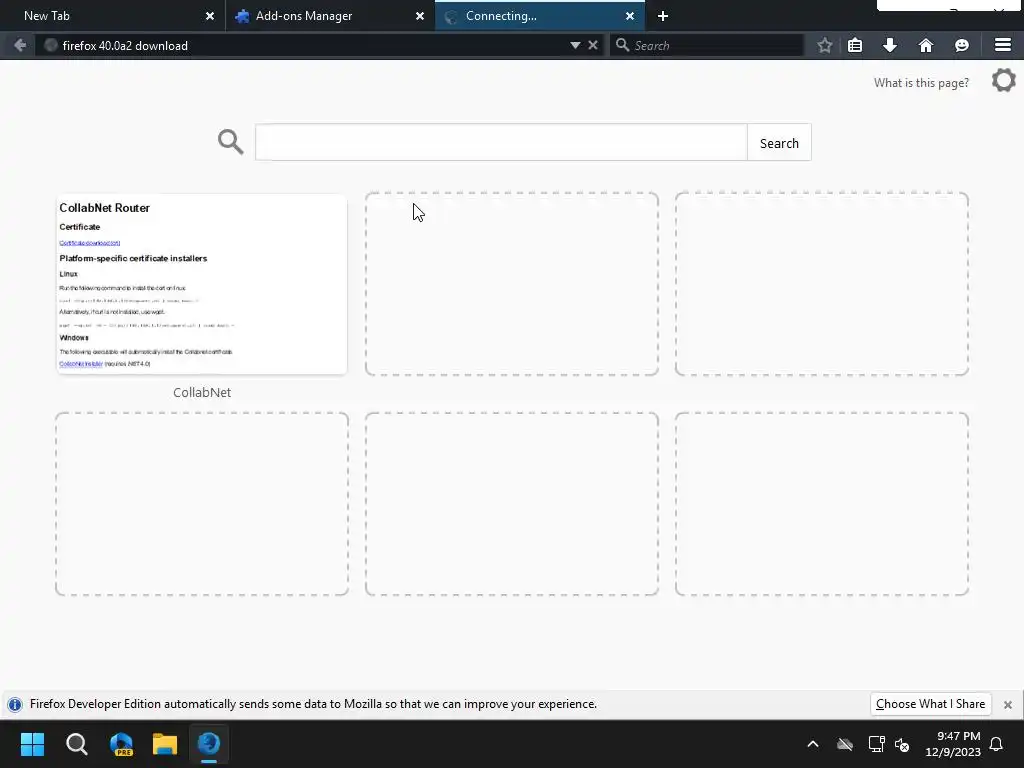Open the Hello chat smiley icon

[961, 45]
